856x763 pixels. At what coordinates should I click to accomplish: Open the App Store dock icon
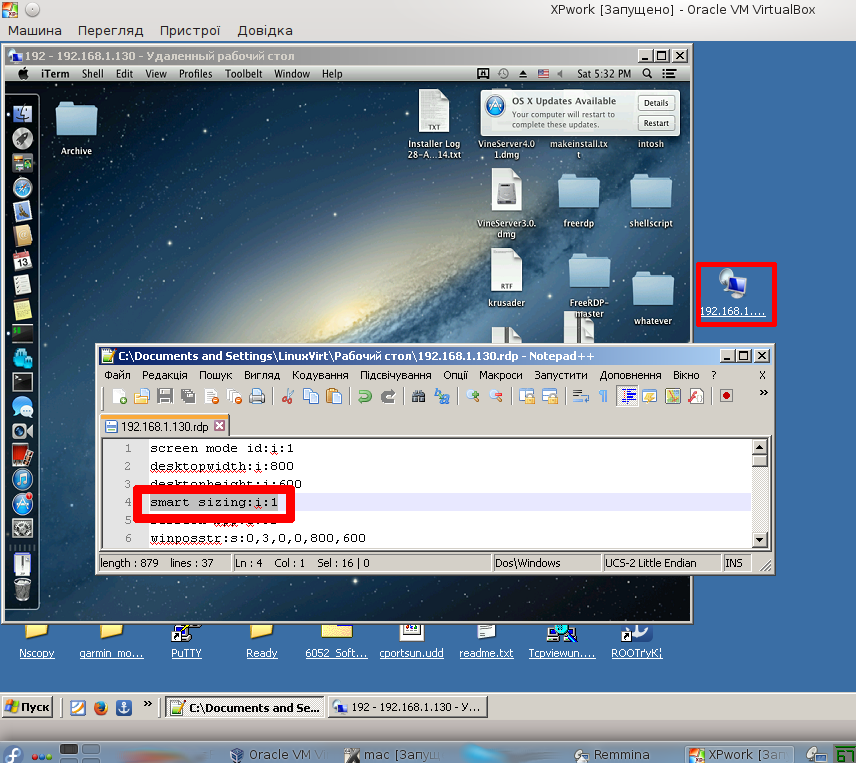point(22,504)
